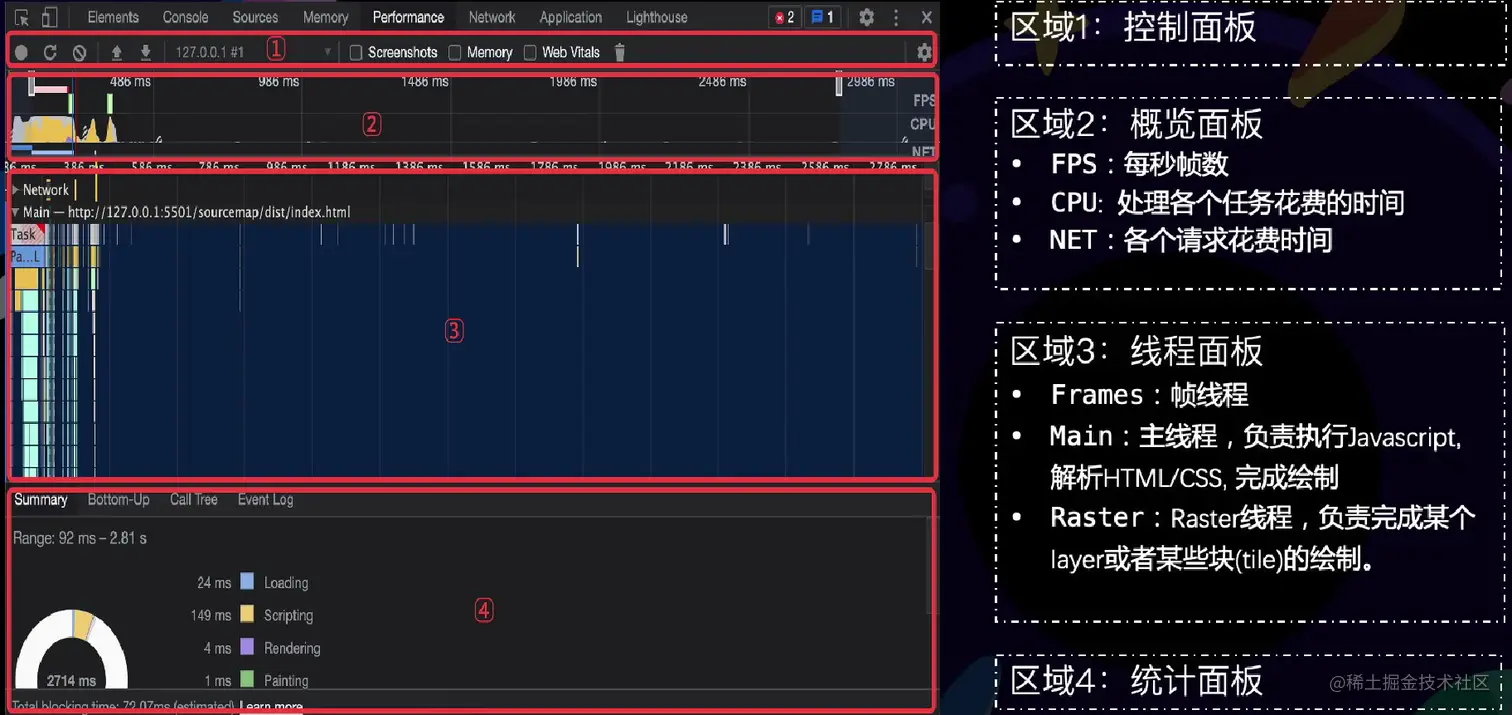Tick the Web Vitals checkbox

(x=530, y=52)
